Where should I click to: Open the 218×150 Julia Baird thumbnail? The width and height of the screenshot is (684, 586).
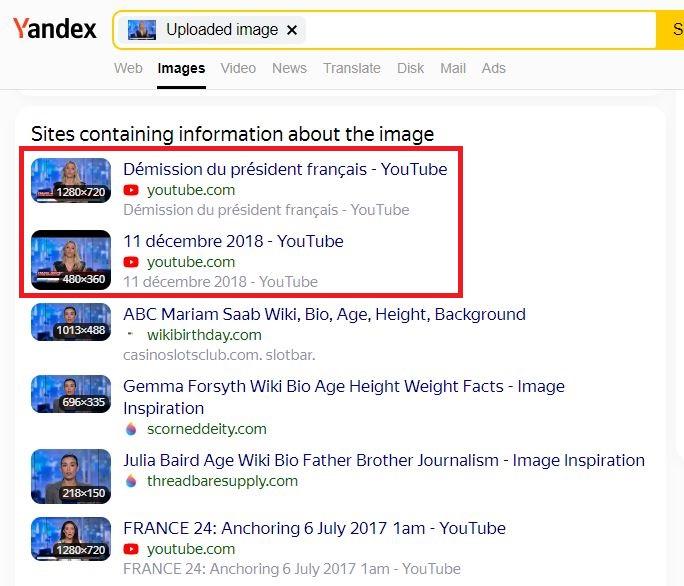[71, 476]
